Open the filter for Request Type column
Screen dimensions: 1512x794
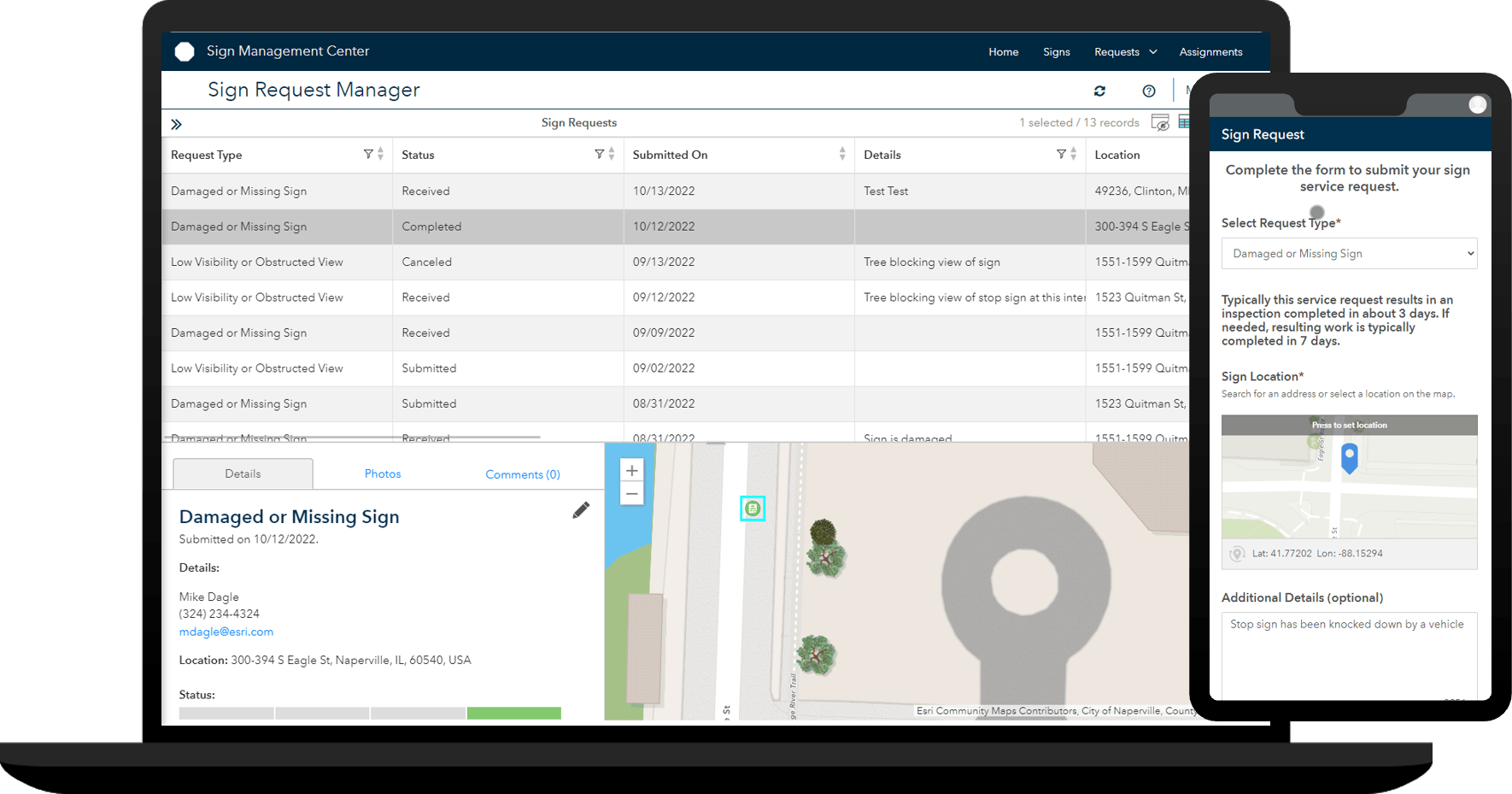point(367,154)
